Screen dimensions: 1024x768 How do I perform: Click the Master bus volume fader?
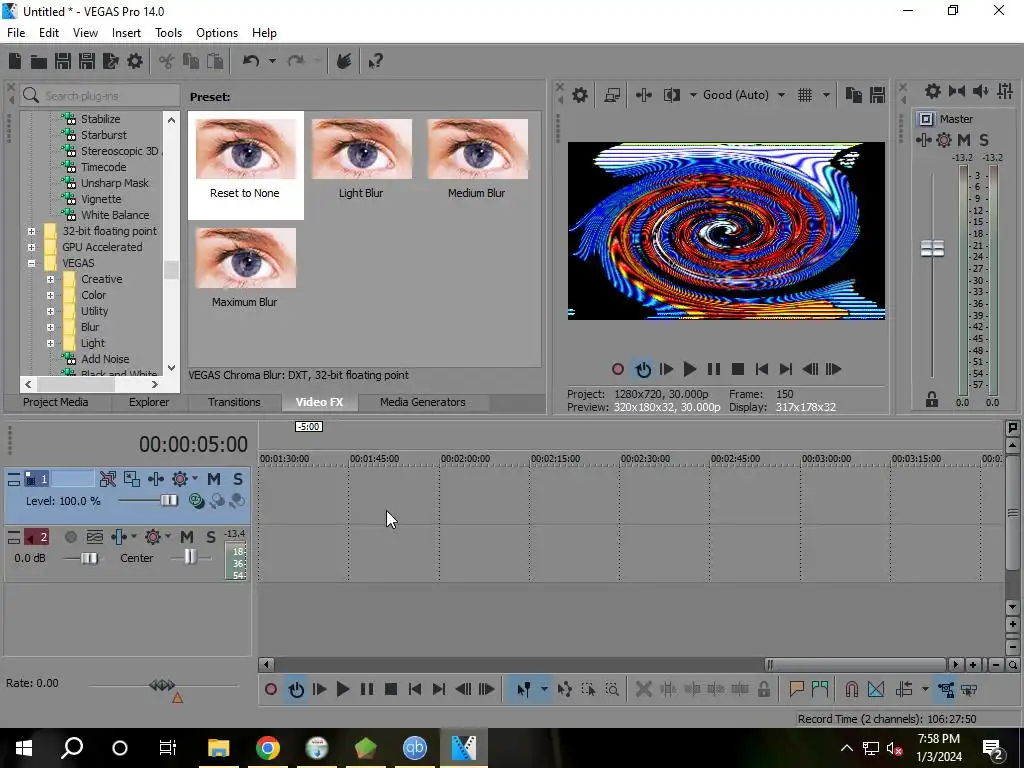(x=932, y=248)
